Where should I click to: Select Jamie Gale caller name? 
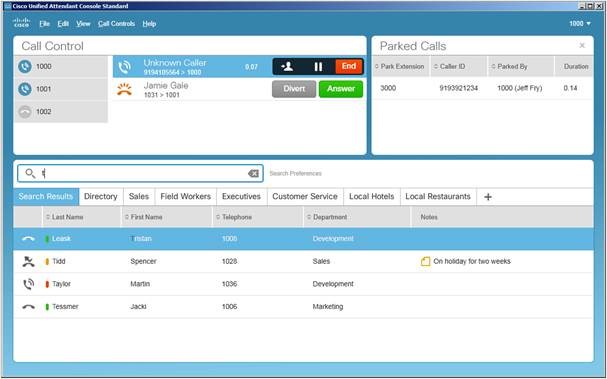(166, 85)
